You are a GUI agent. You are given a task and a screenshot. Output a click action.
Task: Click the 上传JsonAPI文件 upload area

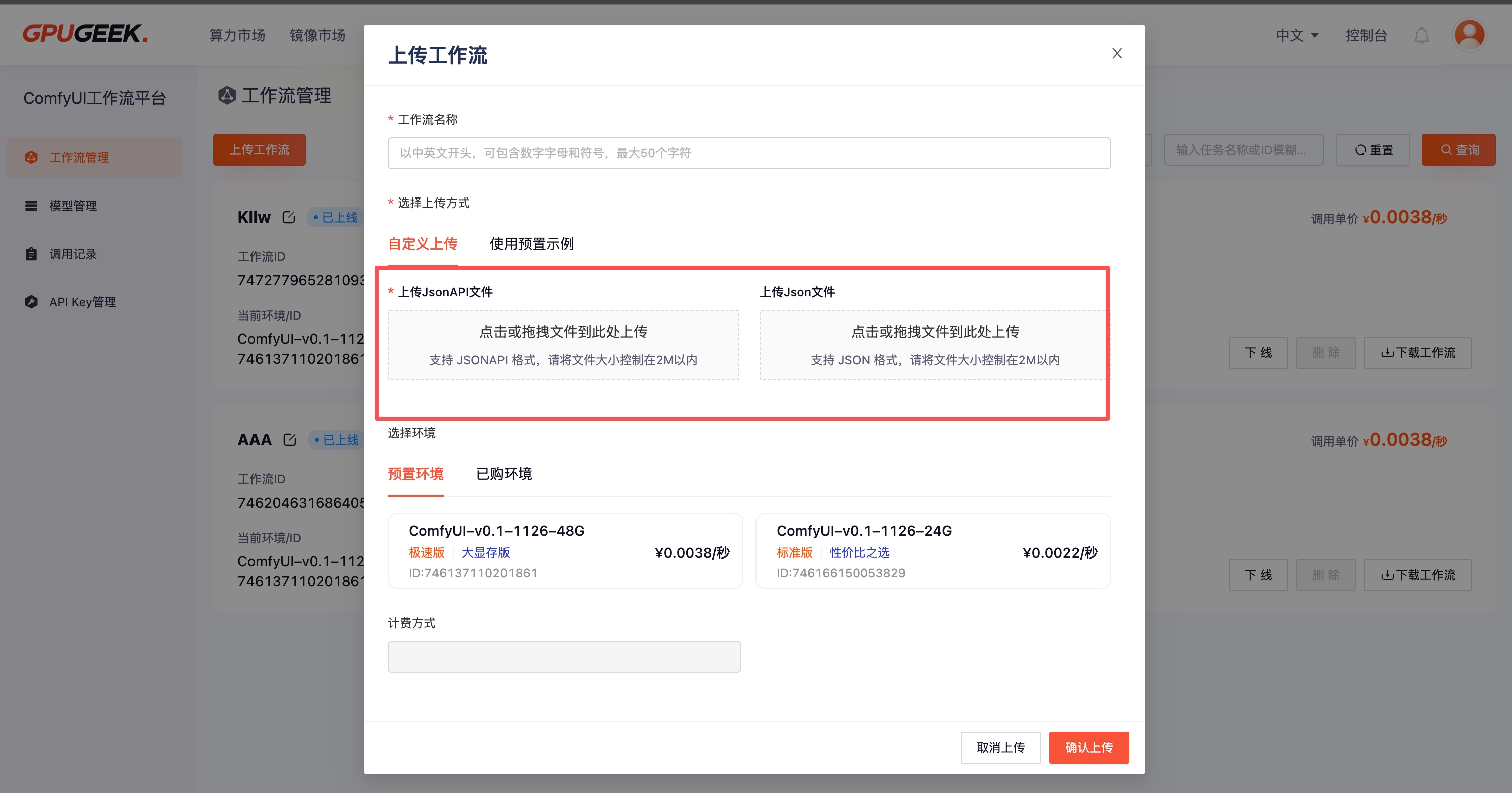pyautogui.click(x=563, y=345)
